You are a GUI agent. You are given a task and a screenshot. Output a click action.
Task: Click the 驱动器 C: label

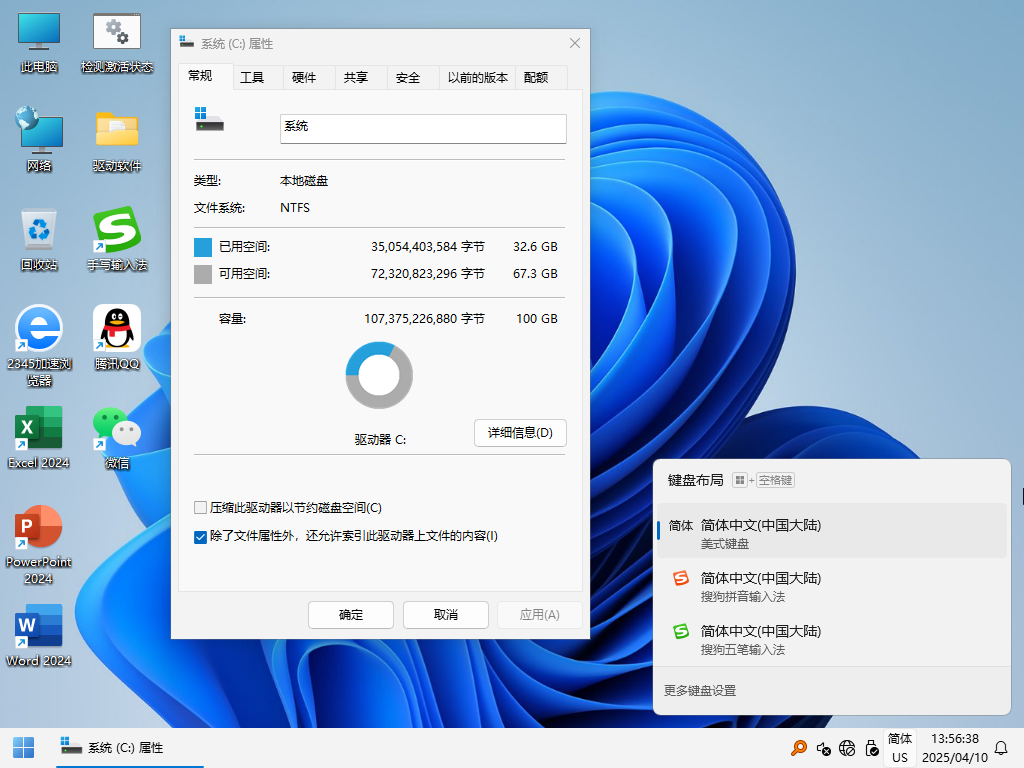pyautogui.click(x=380, y=440)
